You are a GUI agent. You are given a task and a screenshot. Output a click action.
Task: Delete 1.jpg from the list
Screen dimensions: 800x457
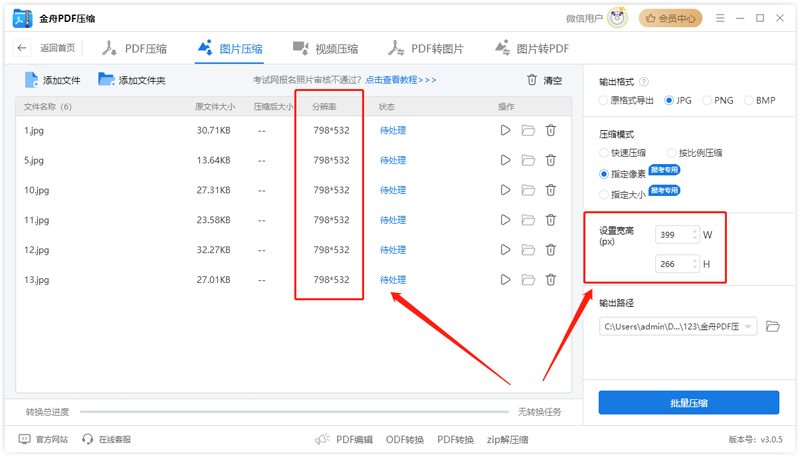(x=551, y=130)
